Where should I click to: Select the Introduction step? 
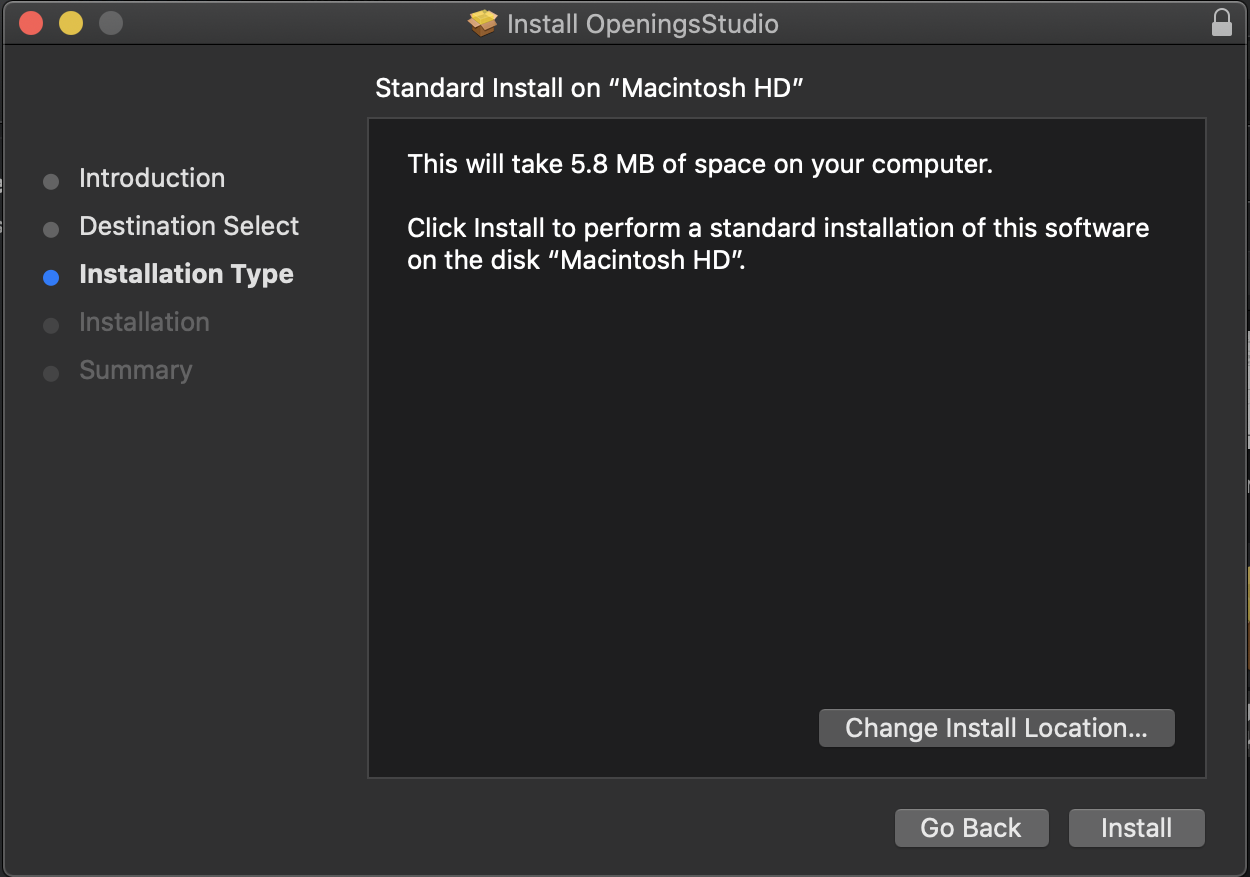[x=152, y=178]
